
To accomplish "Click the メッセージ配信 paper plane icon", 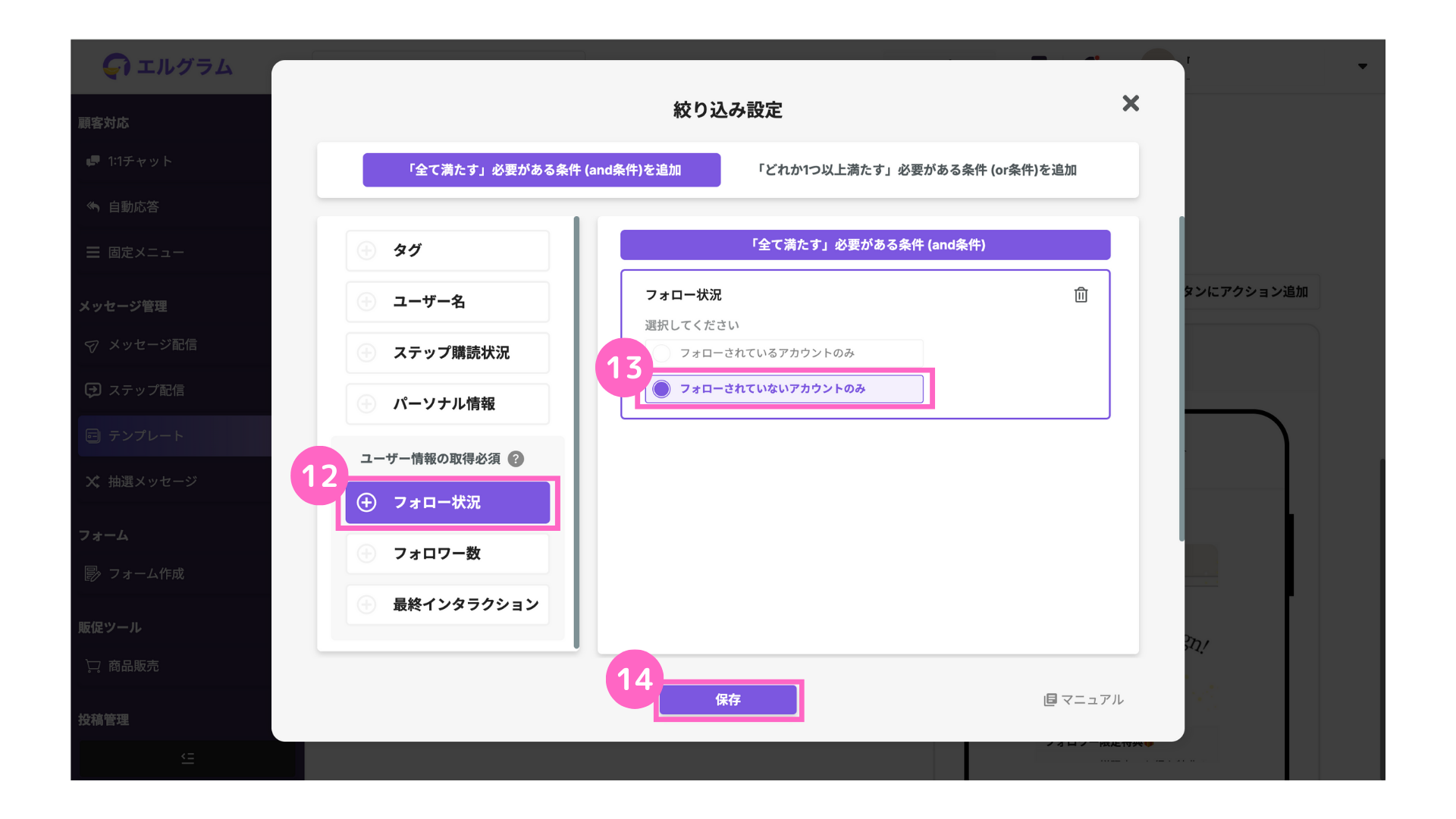I will [92, 346].
